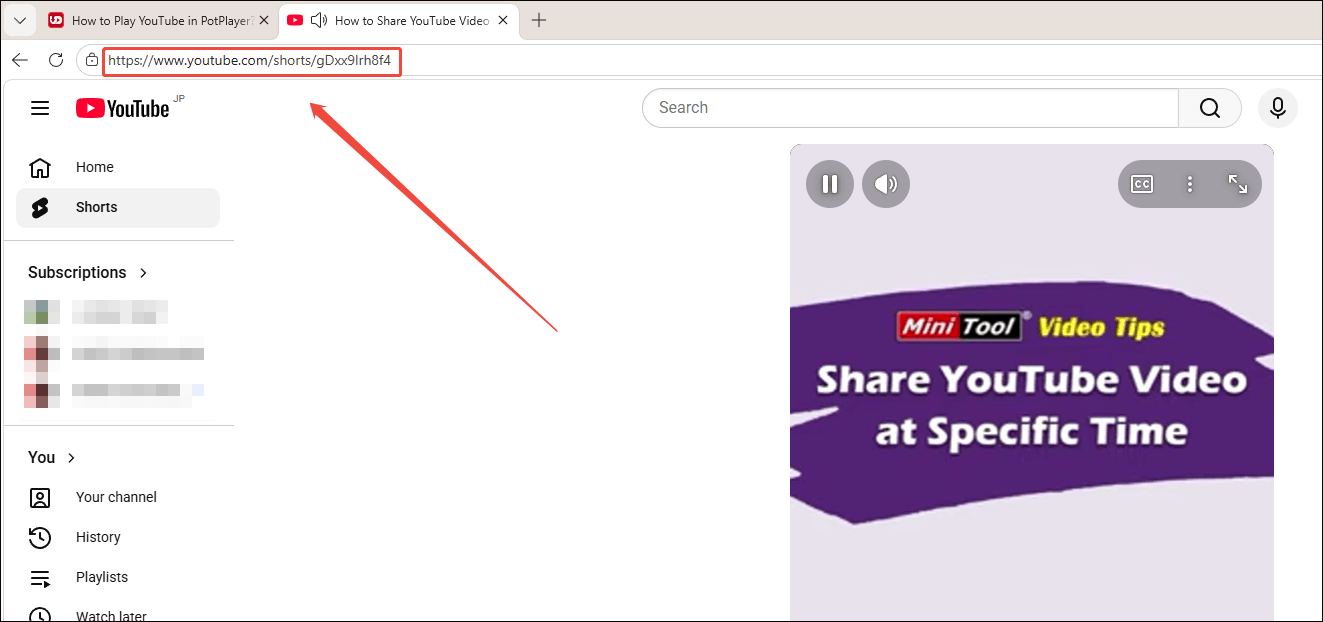Viewport: 1323px width, 622px height.
Task: Click the browser back arrow
Action: pos(20,60)
